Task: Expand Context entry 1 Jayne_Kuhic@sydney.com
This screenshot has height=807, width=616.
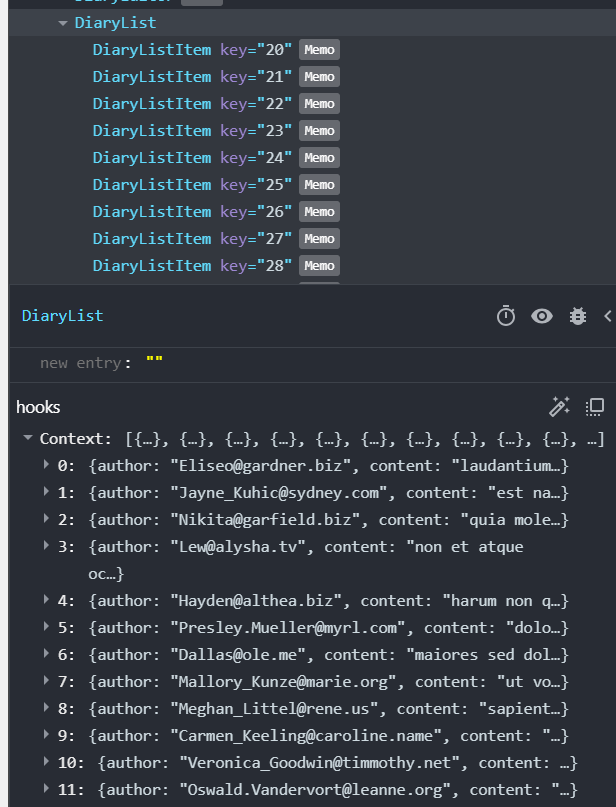Action: [x=46, y=492]
